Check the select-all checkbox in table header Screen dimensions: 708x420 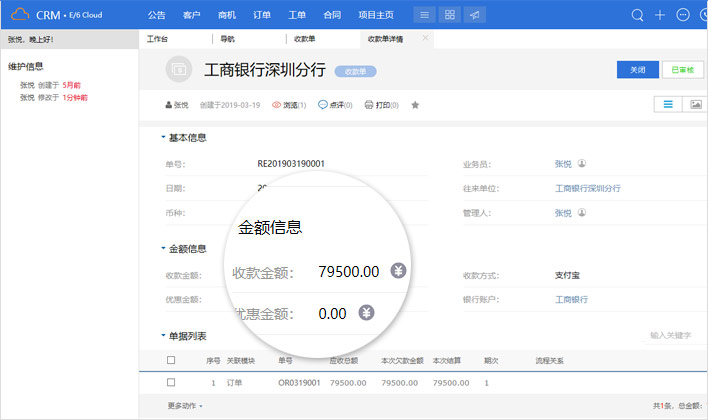click(x=171, y=360)
